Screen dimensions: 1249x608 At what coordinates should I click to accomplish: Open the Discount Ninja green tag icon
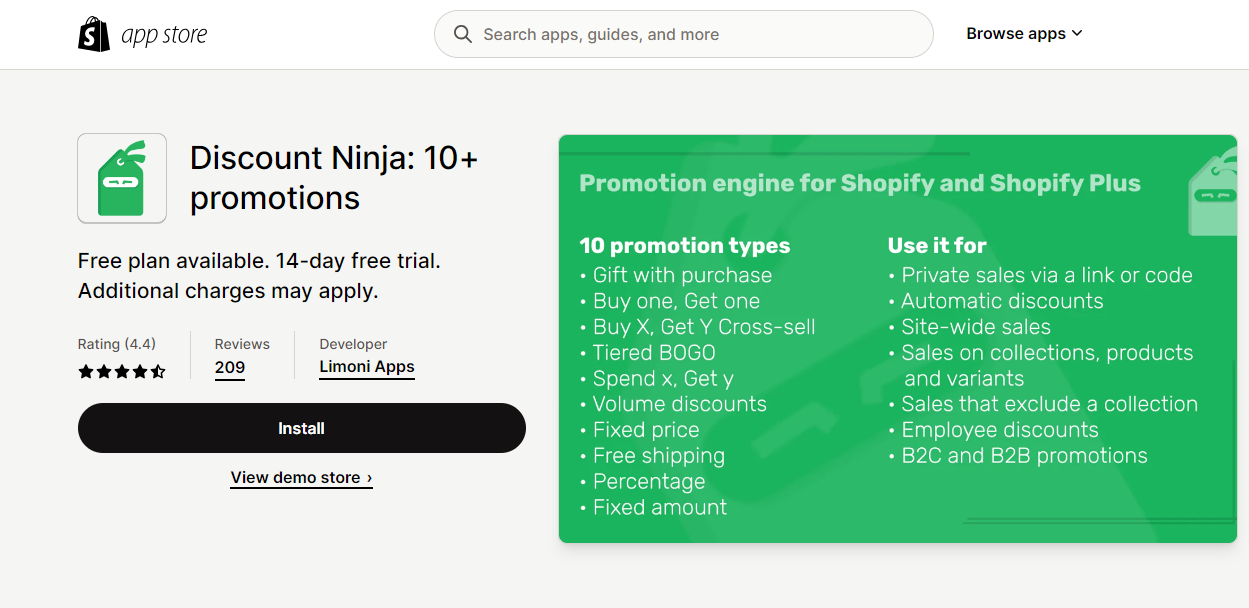coord(122,178)
